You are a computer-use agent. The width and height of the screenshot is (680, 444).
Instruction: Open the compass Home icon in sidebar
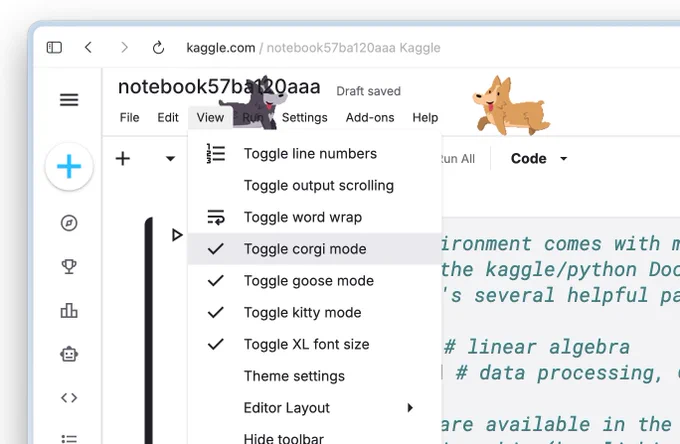[x=69, y=223]
